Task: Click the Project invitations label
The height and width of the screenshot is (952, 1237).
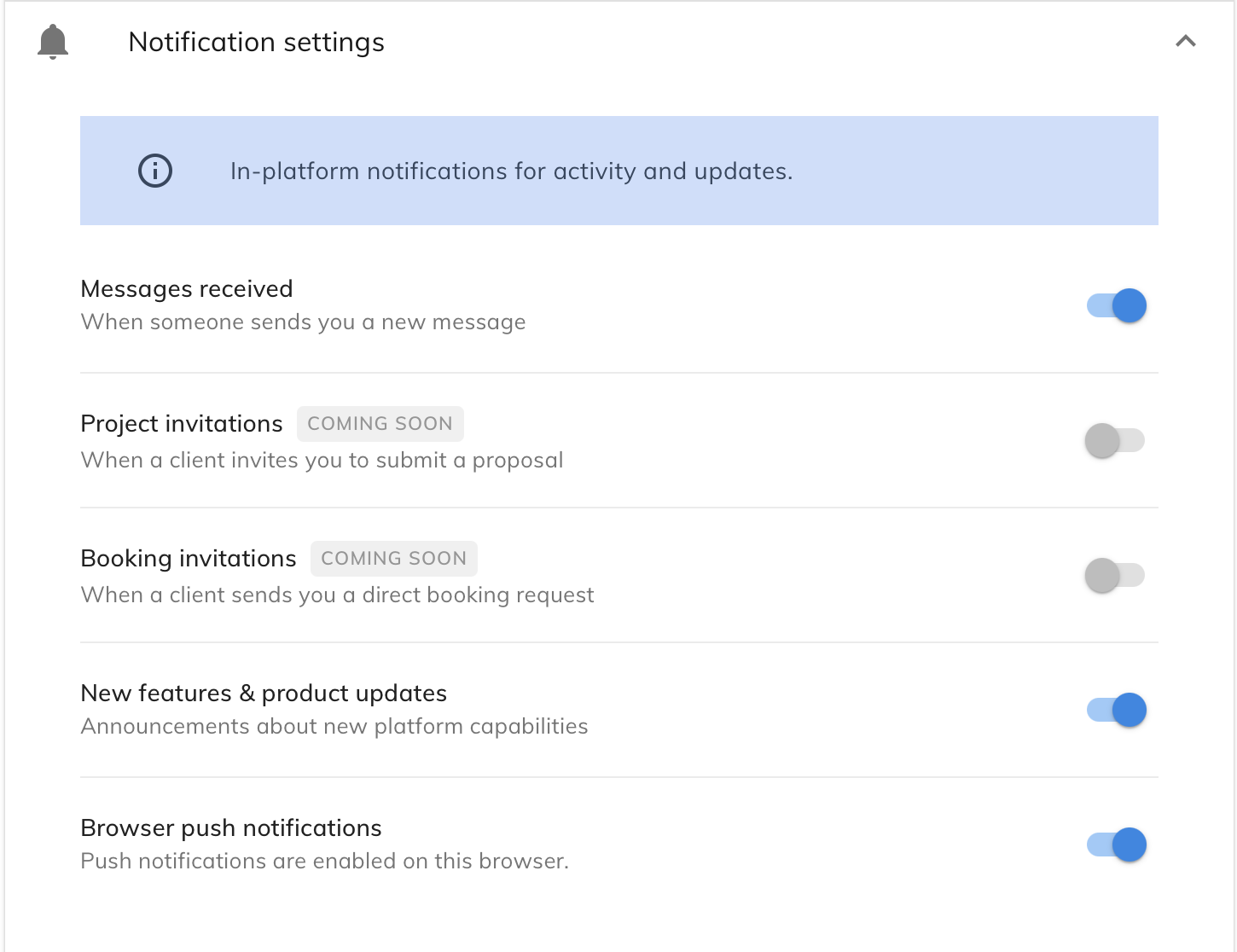Action: pyautogui.click(x=182, y=424)
